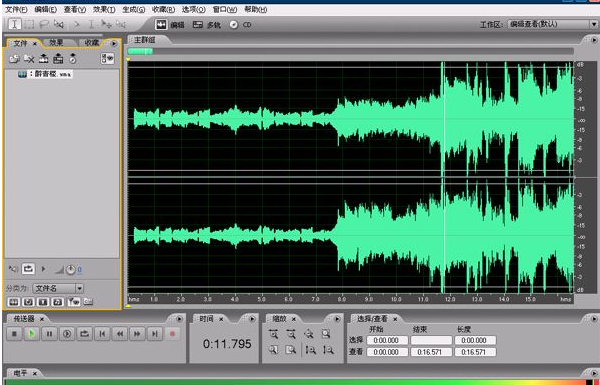Start playback with the green Play button
Screen dimensions: 600x385
point(32,334)
